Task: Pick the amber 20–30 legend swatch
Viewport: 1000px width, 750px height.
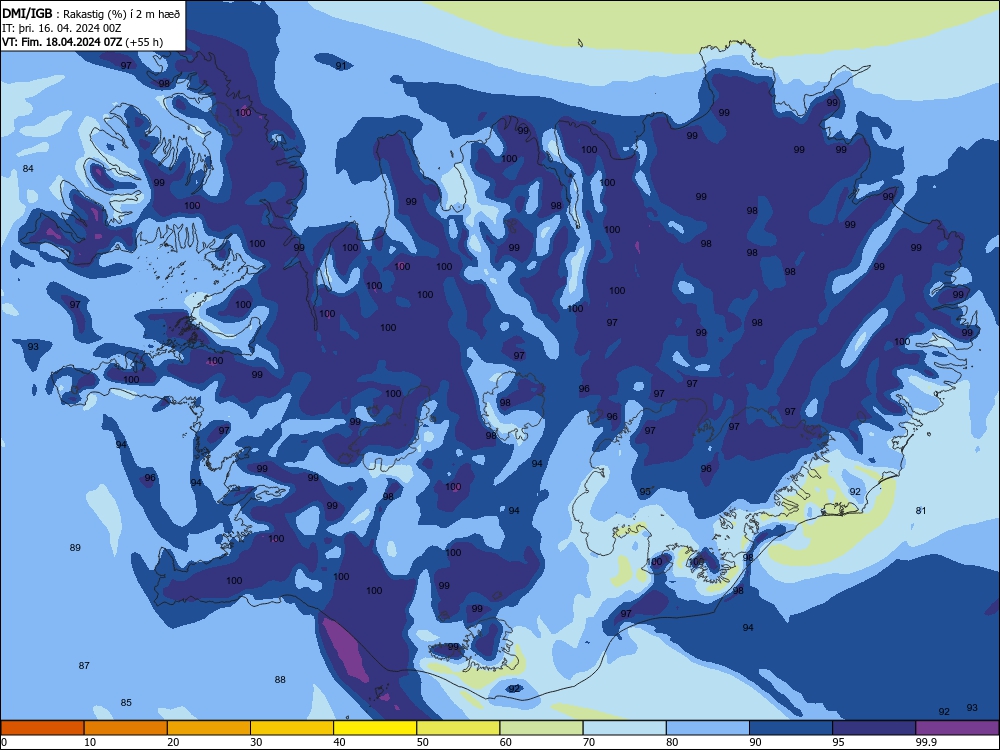Action: 209,728
